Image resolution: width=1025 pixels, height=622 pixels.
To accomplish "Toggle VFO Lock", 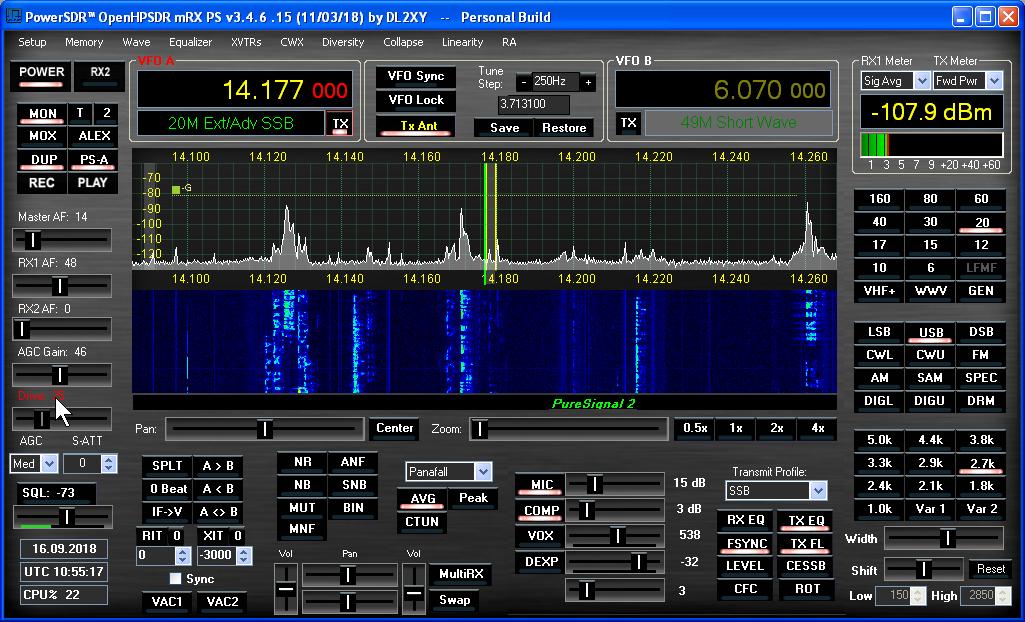I will 416,100.
